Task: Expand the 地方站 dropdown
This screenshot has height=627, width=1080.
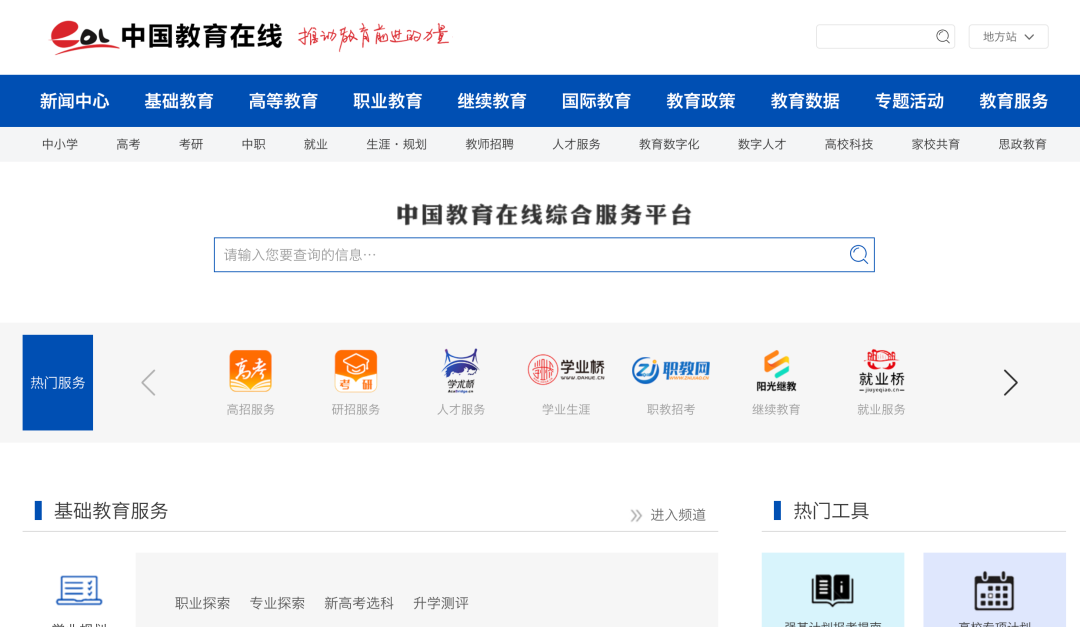Action: [1008, 37]
